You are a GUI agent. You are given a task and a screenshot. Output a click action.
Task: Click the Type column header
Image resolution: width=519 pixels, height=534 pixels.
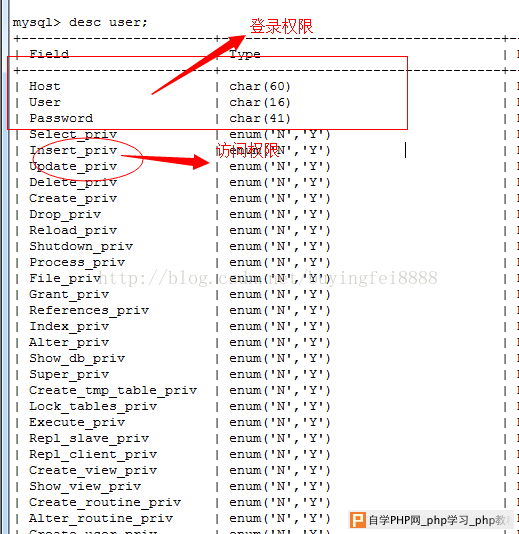coord(245,54)
